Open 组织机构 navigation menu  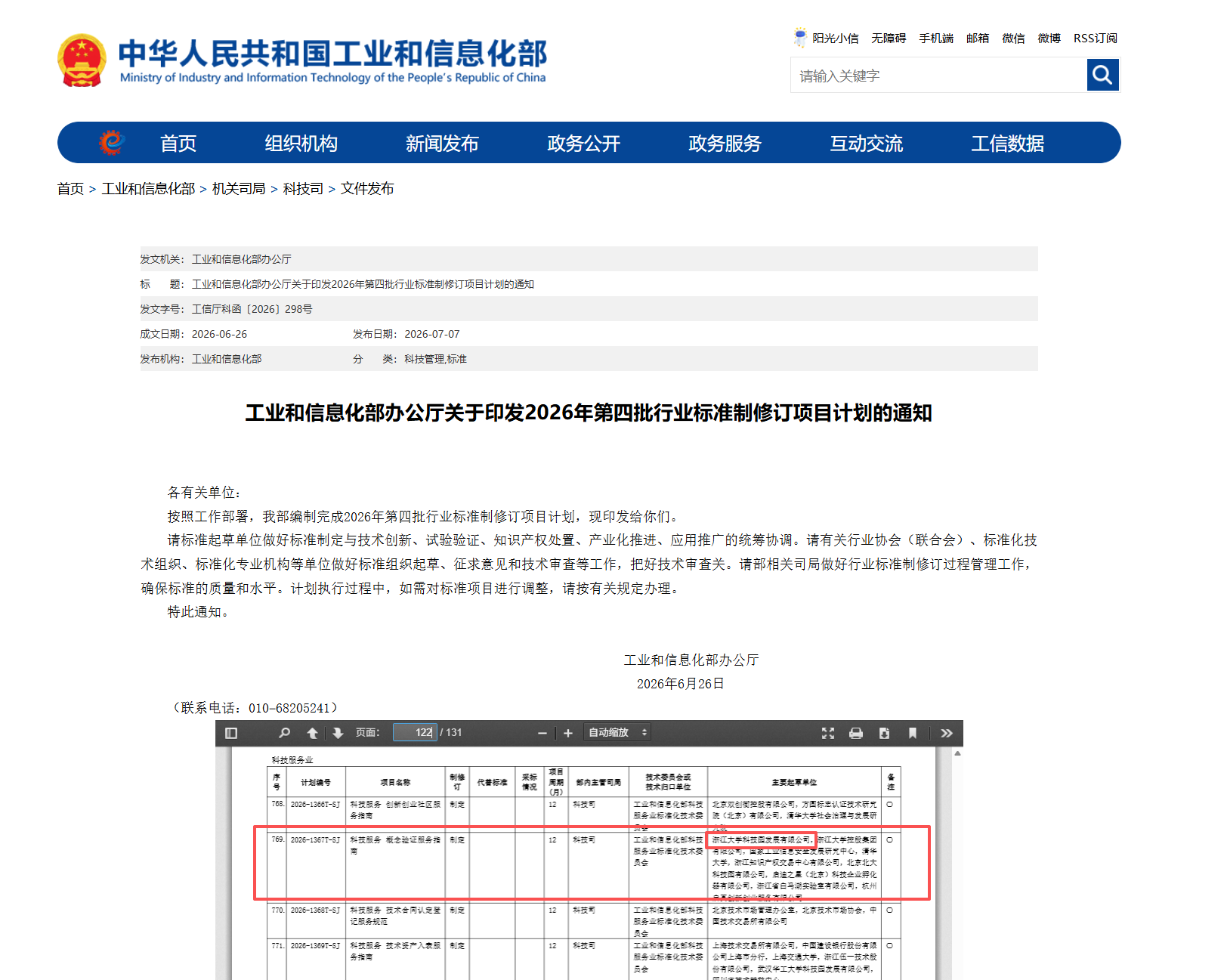coord(301,143)
